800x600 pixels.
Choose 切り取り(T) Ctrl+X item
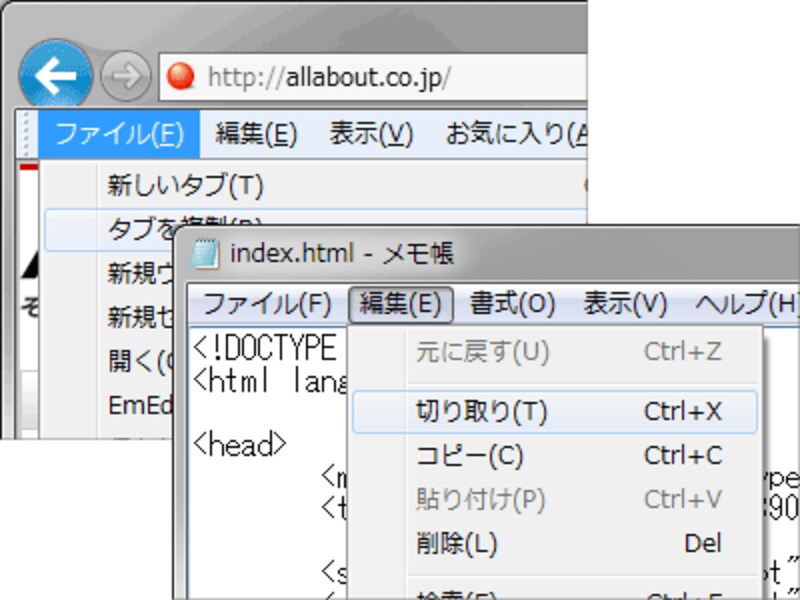555,412
